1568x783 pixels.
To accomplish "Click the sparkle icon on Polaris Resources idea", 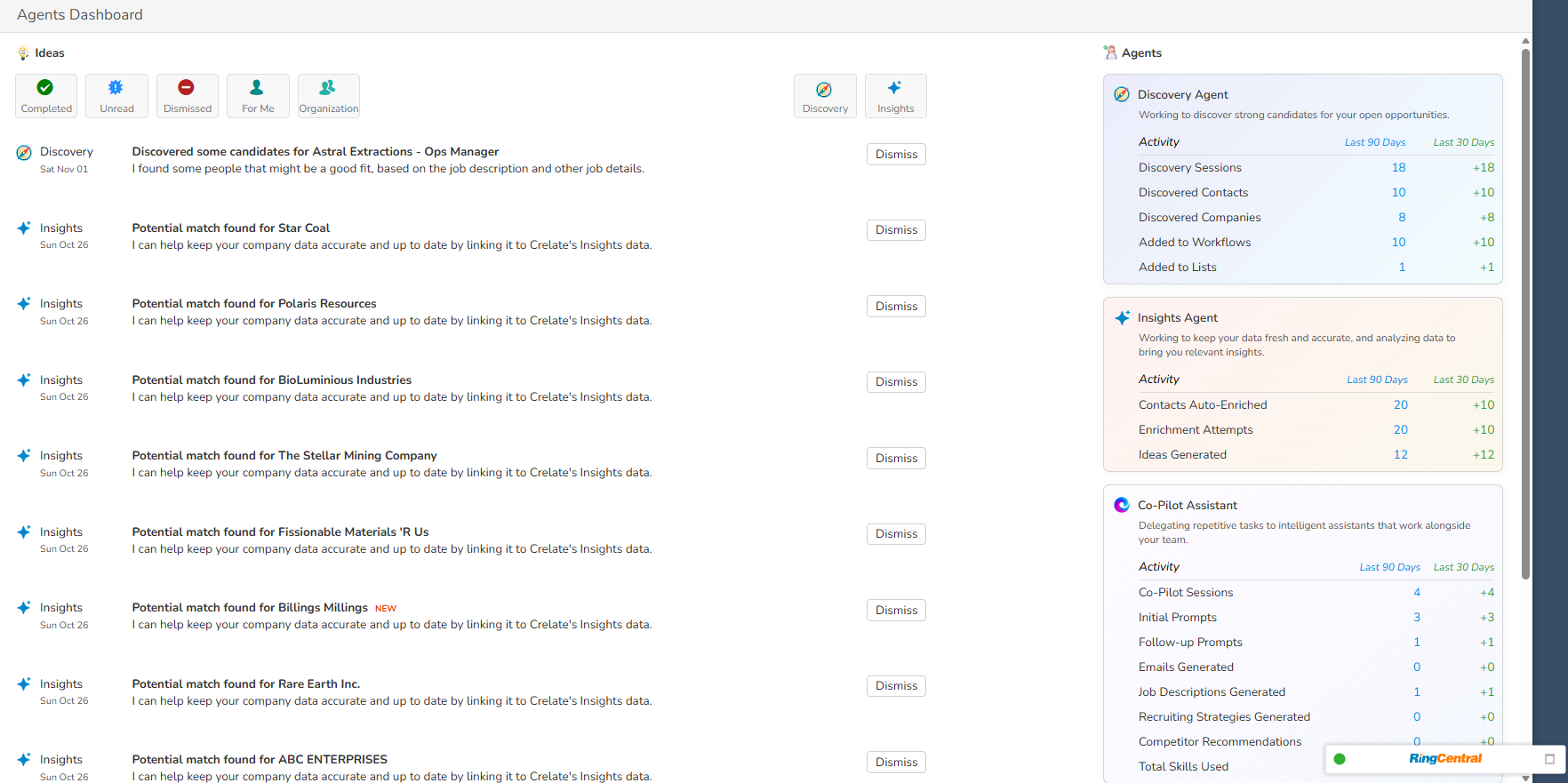I will 24,304.
